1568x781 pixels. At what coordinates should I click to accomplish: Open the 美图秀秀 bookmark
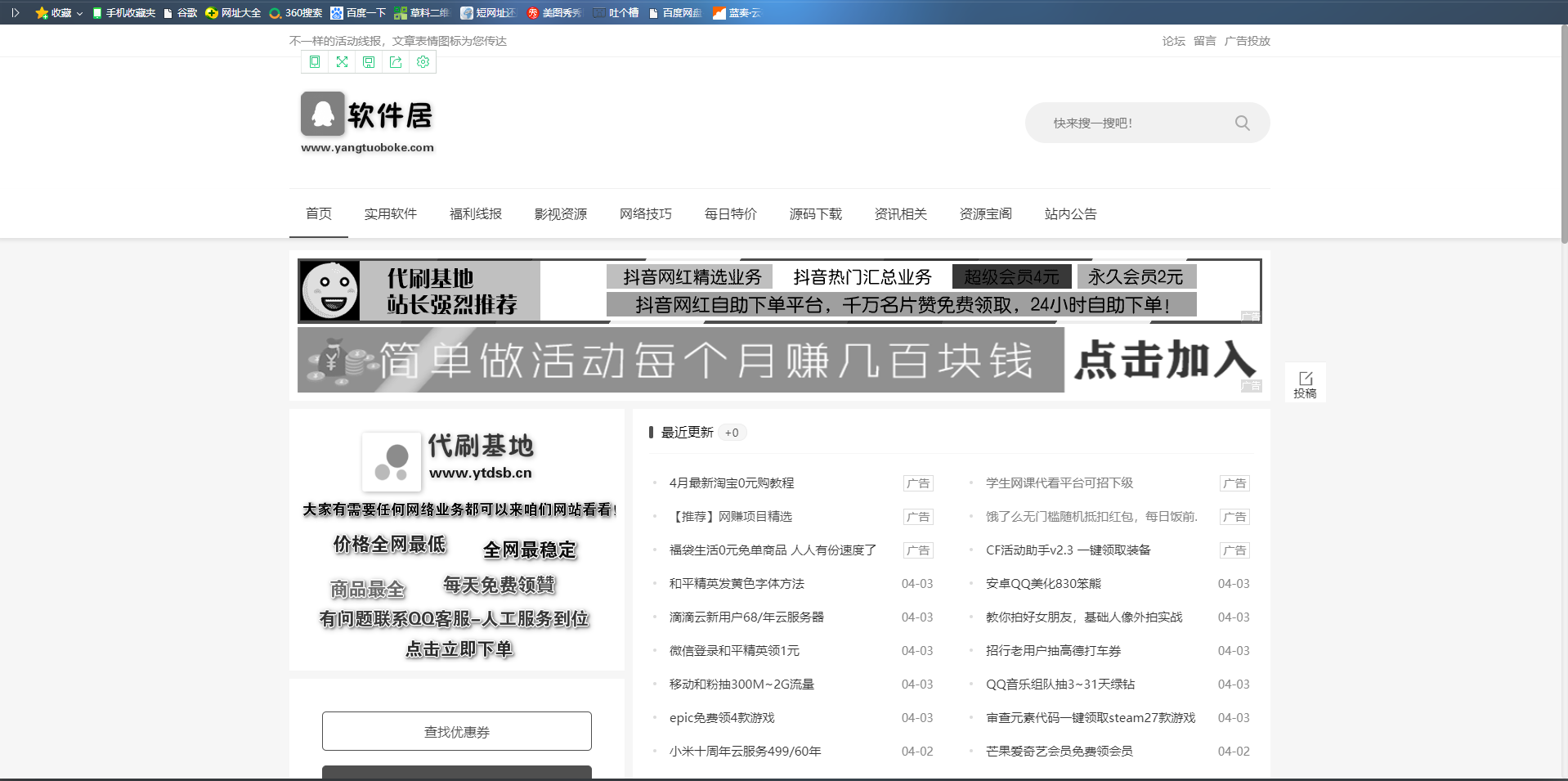[x=554, y=13]
